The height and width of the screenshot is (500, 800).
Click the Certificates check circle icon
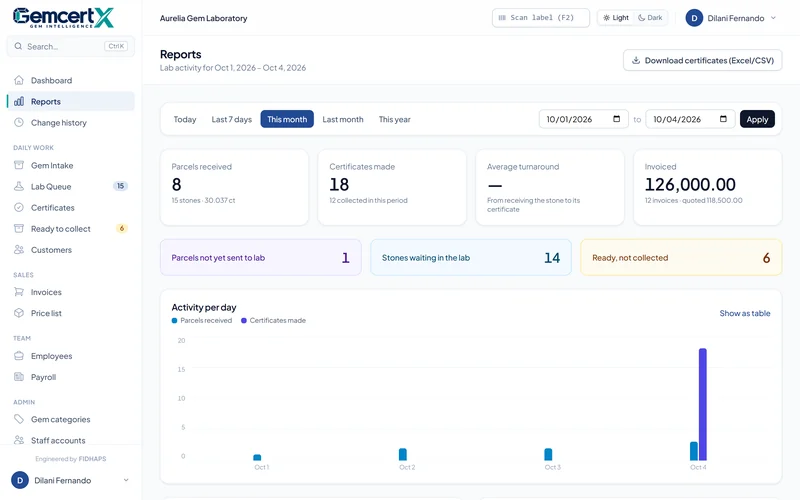(19, 208)
